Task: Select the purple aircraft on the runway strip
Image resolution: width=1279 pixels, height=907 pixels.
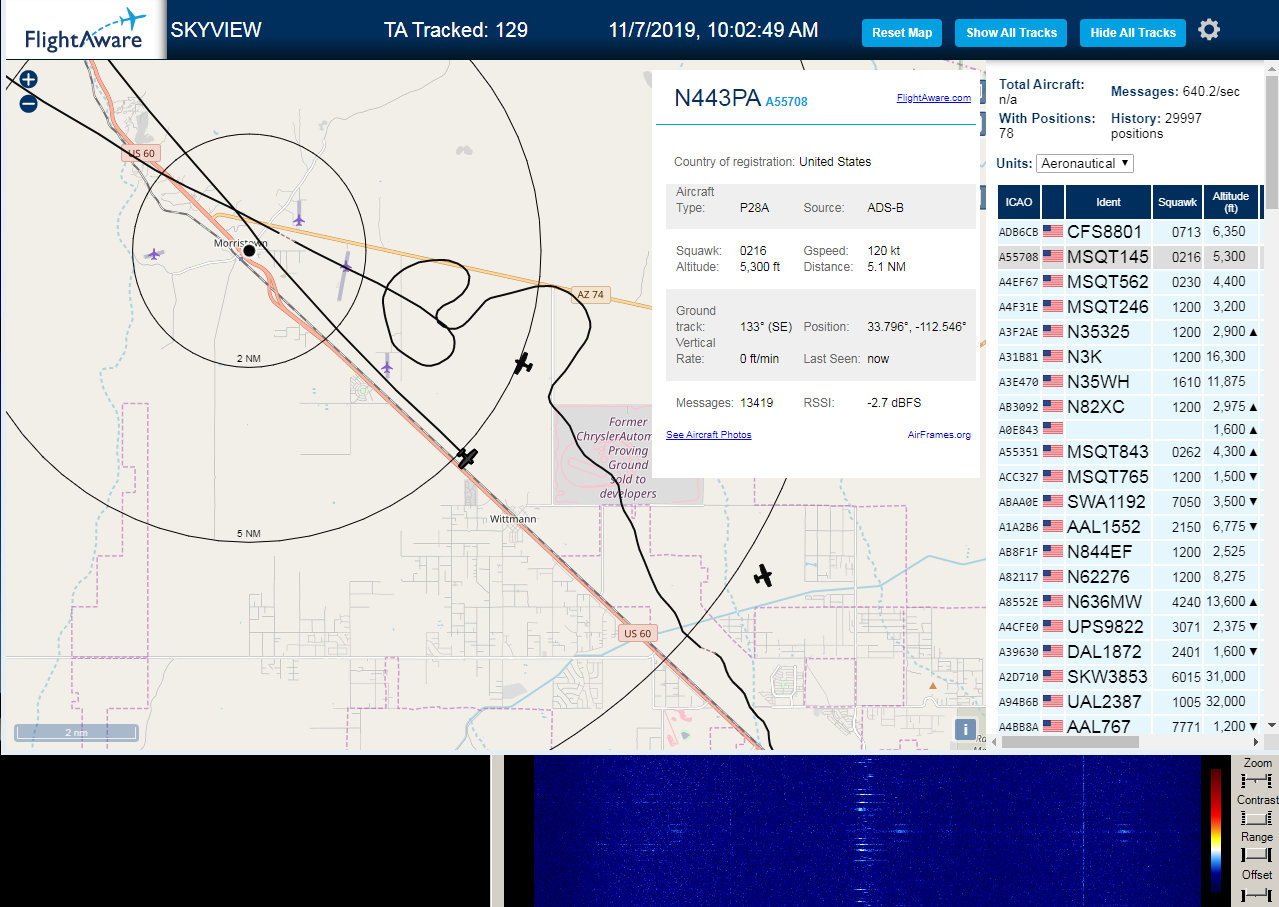Action: click(346, 265)
